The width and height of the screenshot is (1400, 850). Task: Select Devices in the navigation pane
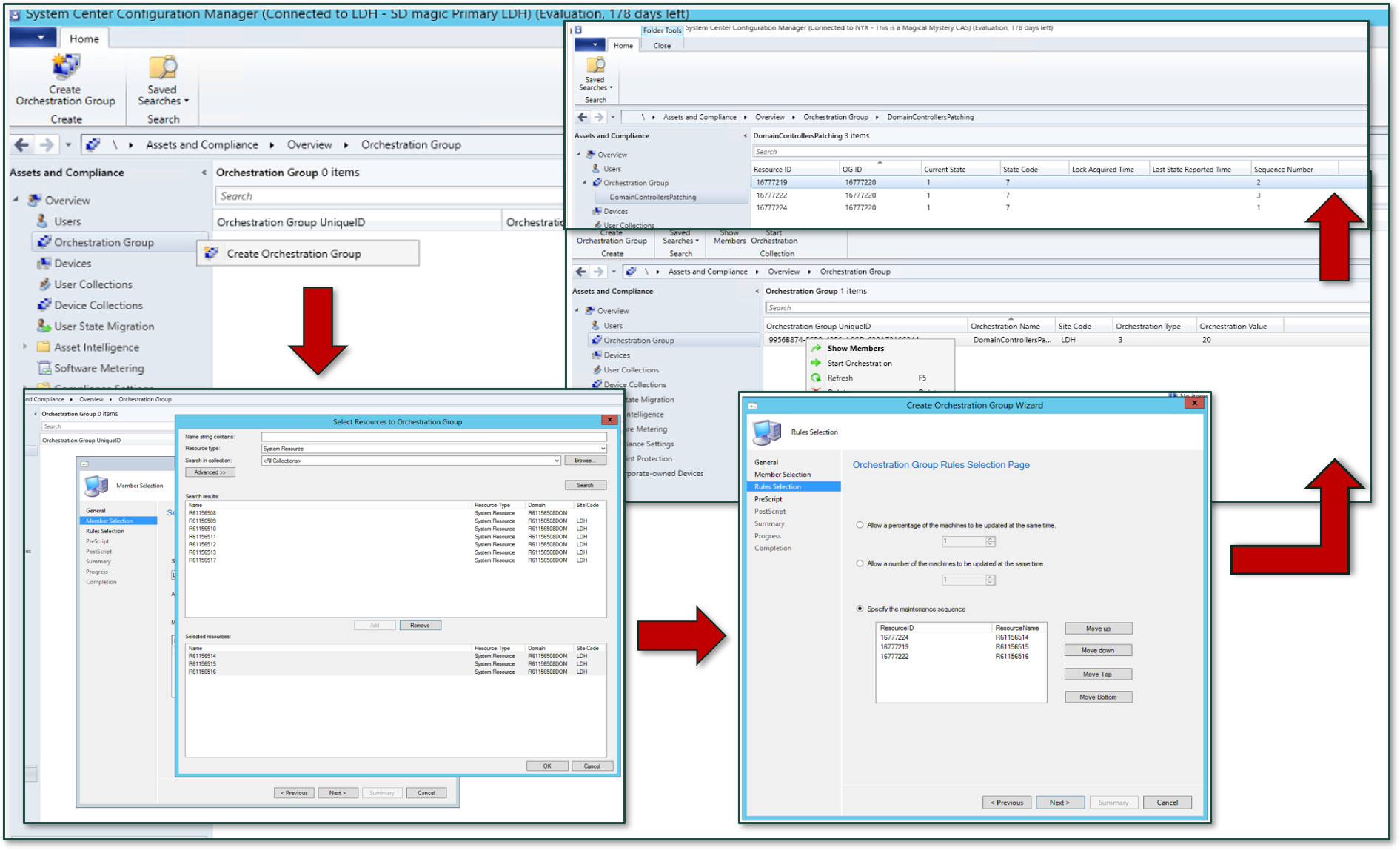(71, 263)
